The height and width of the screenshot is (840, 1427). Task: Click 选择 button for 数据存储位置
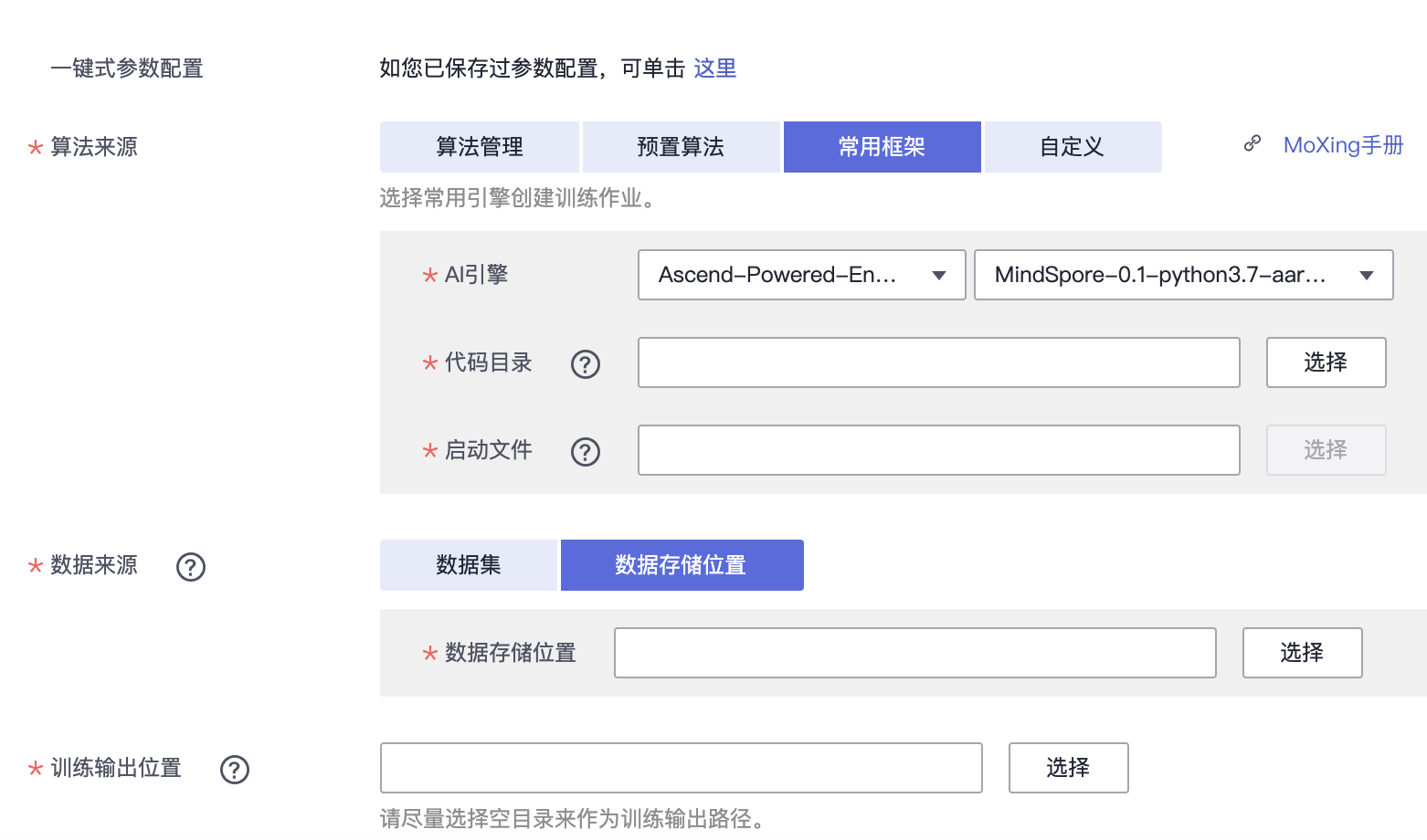tap(1302, 653)
